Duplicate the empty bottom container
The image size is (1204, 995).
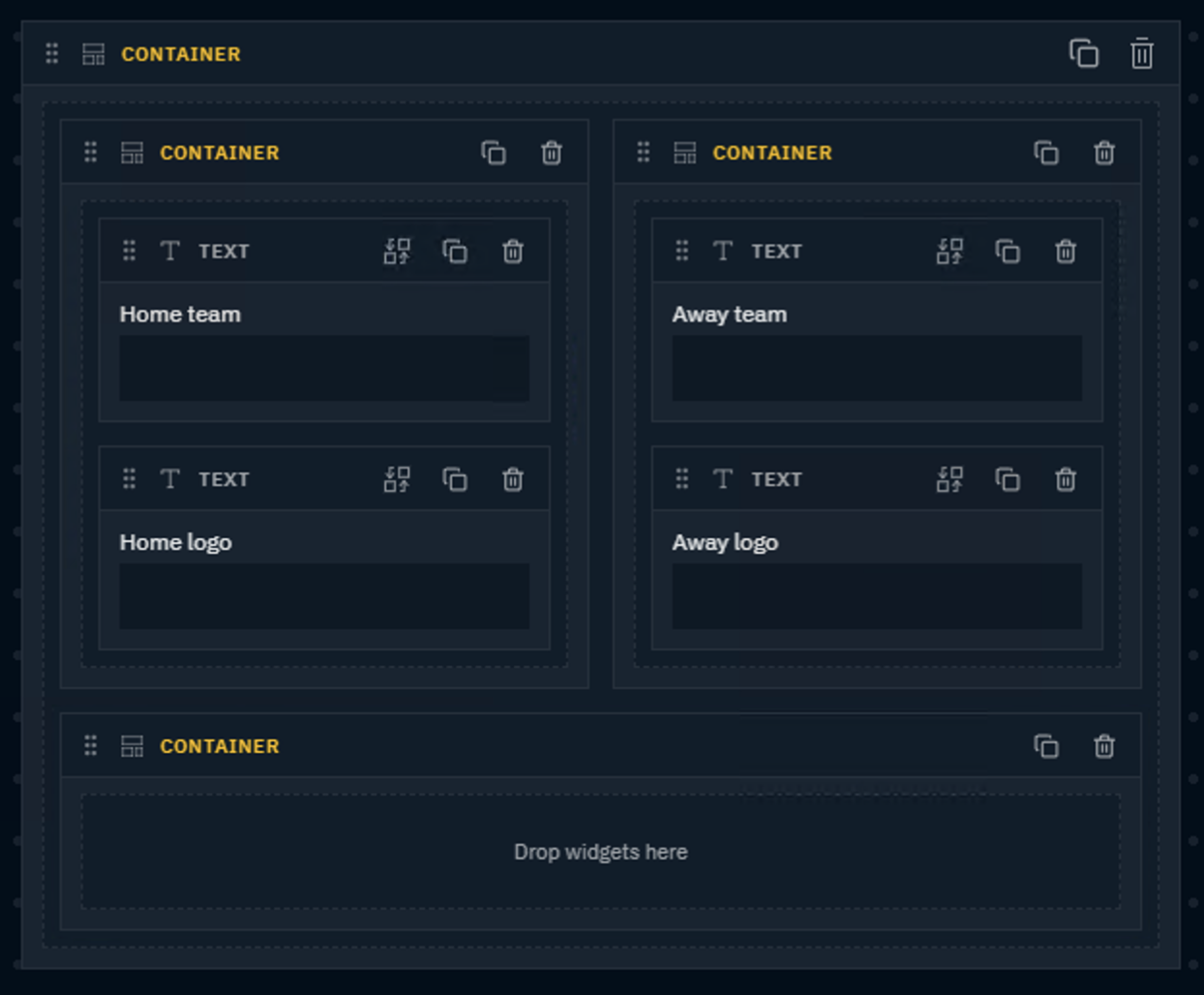click(1046, 746)
